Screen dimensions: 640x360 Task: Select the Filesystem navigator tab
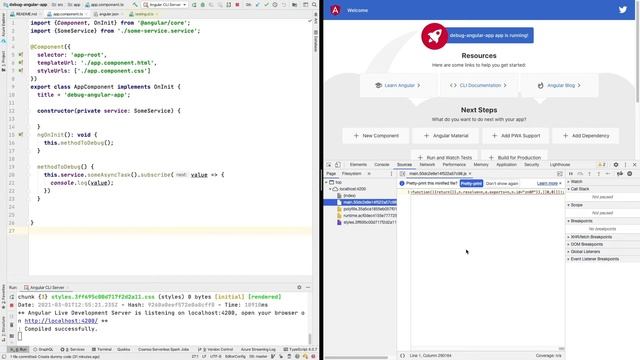pyautogui.click(x=351, y=173)
